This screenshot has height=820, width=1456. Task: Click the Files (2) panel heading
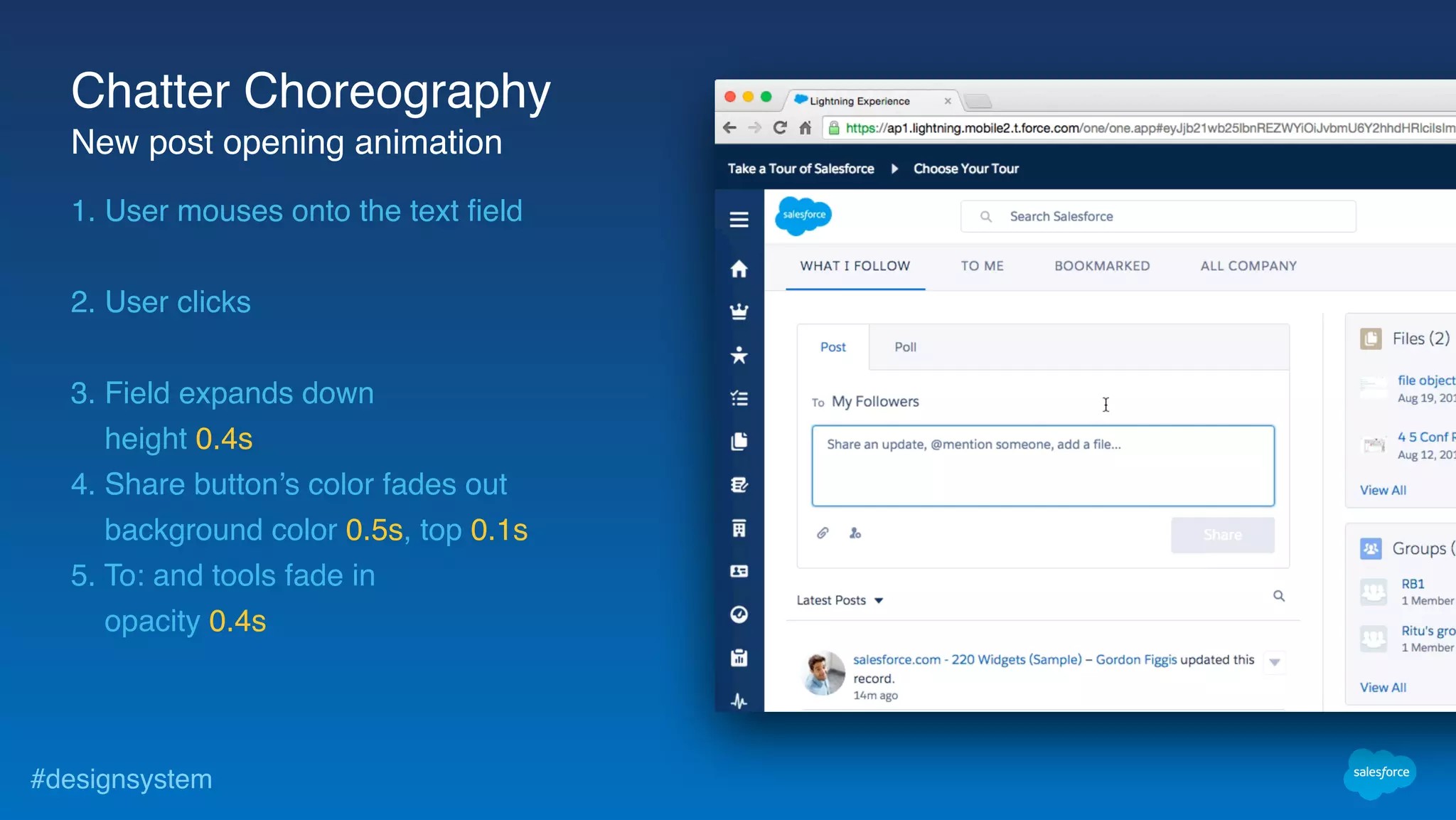(1420, 339)
